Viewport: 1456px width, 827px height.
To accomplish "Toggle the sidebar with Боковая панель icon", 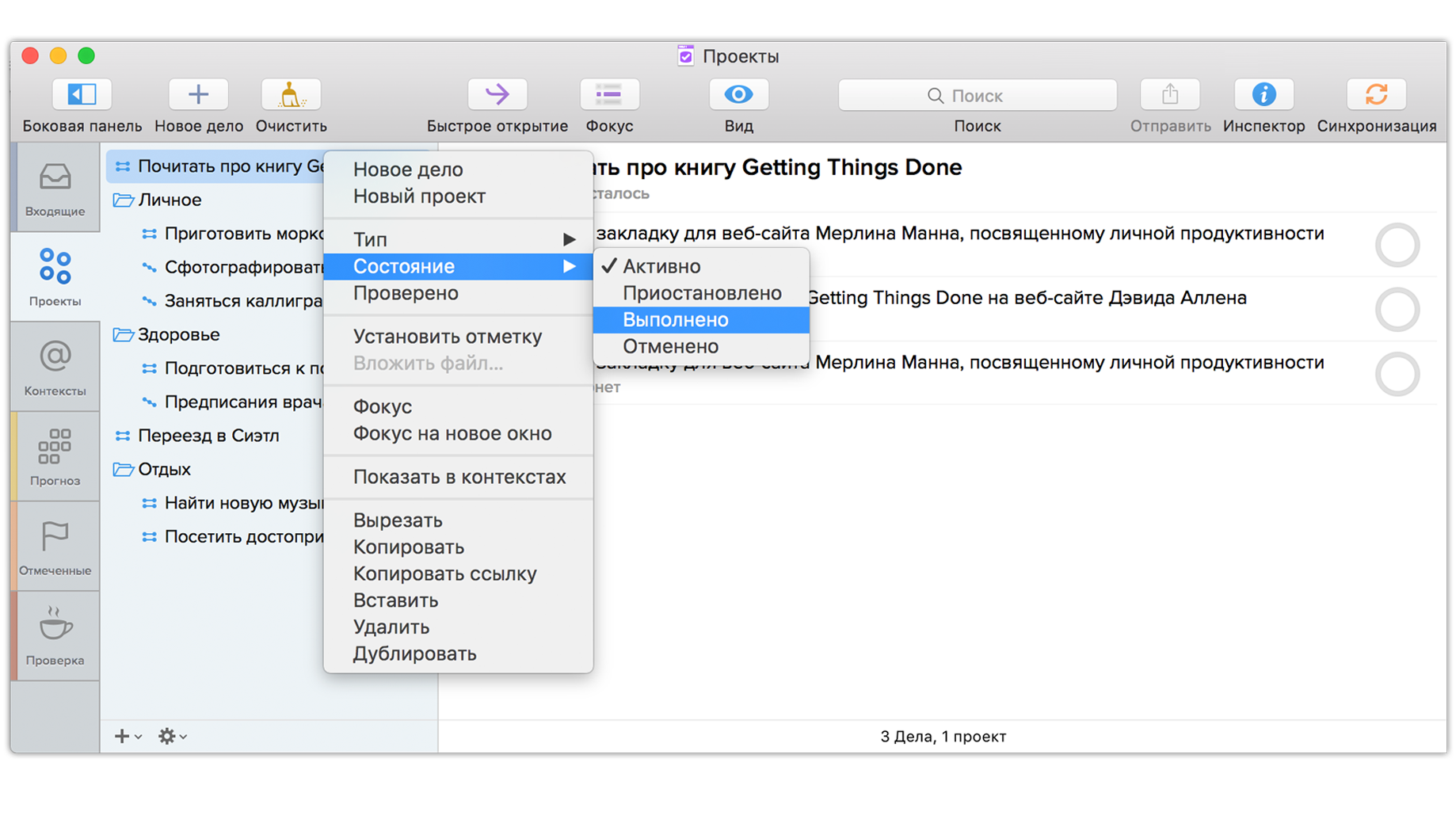I will [82, 95].
